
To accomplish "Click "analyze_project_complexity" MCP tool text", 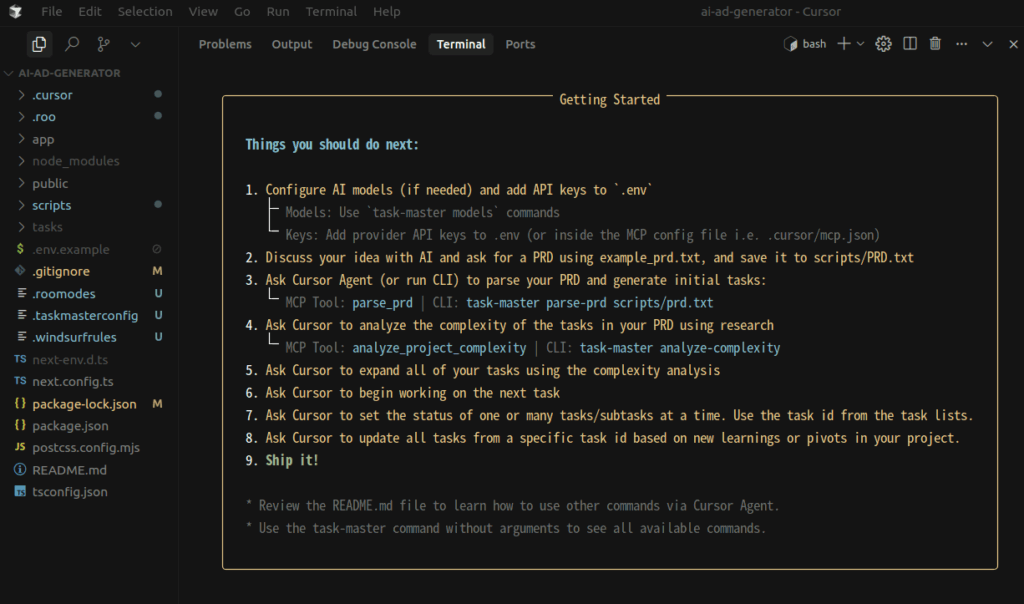I will point(440,348).
